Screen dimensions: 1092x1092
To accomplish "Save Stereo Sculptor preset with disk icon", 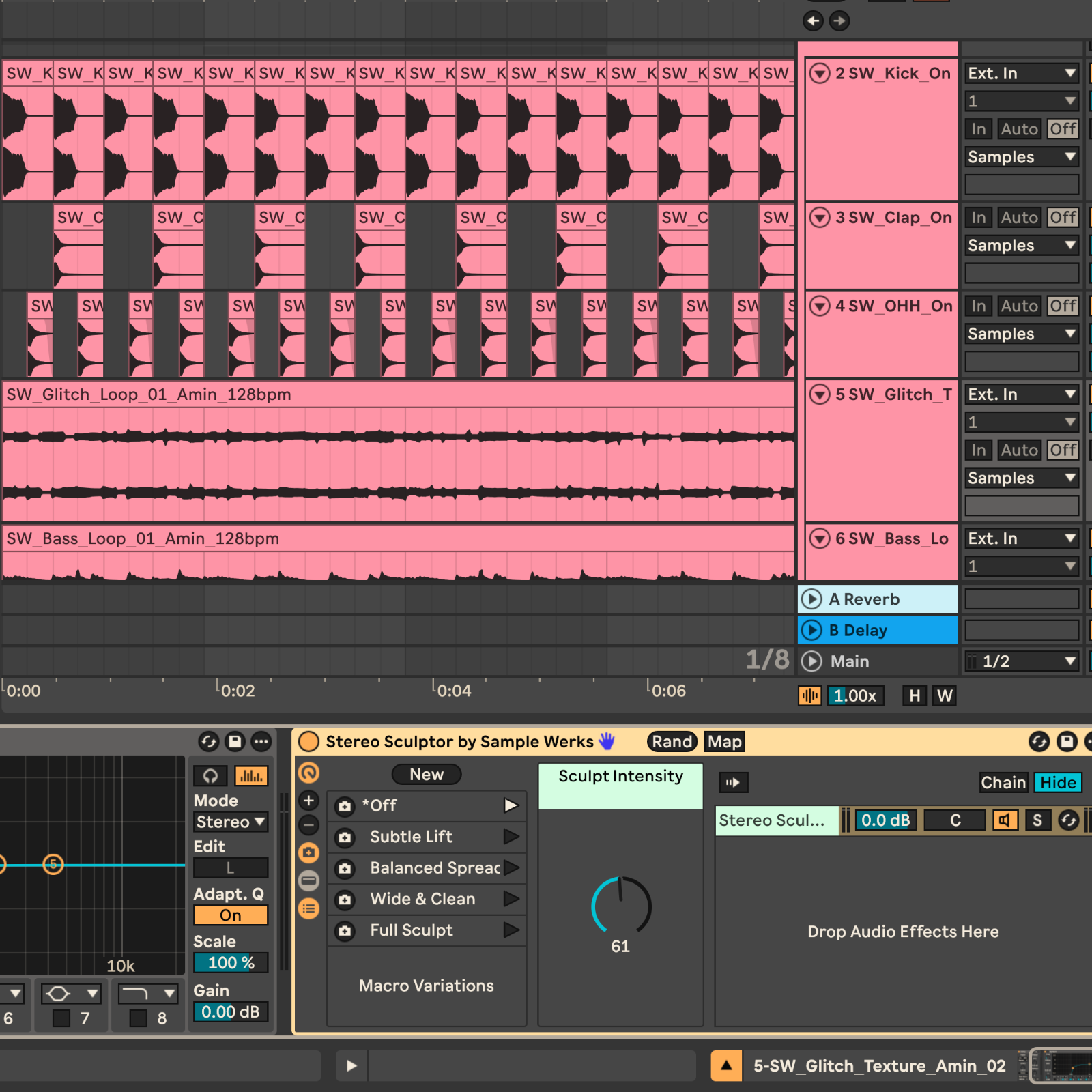I will [1066, 741].
